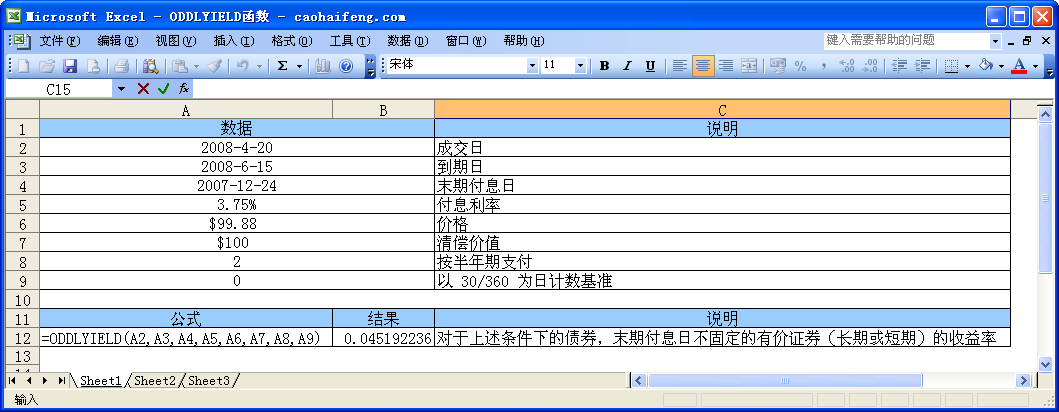
Task: Select cell containing the ODDLYIELD formula
Action: pyautogui.click(x=186, y=338)
